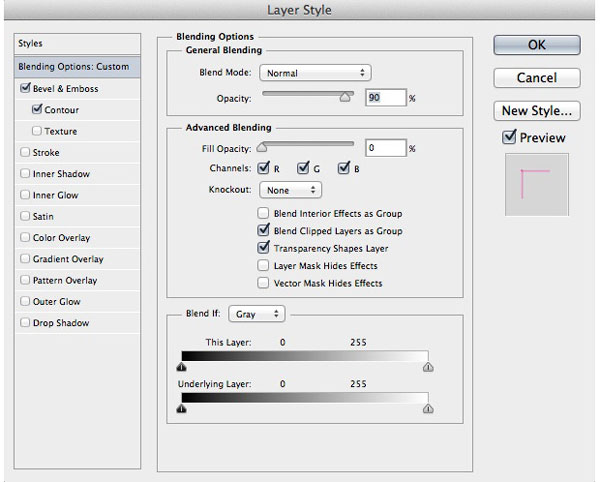Screen dimensions: 600x482
Task: Enable the Color Overlay checkbox
Action: click(x=25, y=237)
